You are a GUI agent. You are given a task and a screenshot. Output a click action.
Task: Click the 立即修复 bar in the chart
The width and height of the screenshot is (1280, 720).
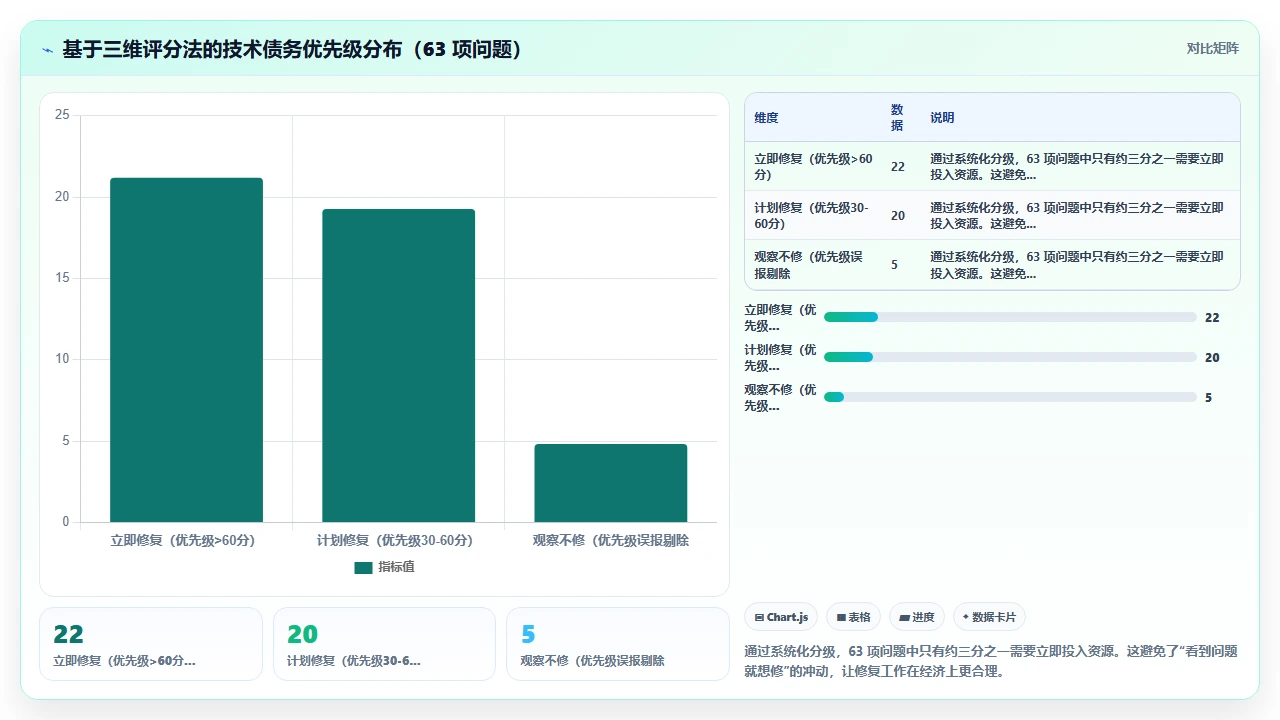186,350
